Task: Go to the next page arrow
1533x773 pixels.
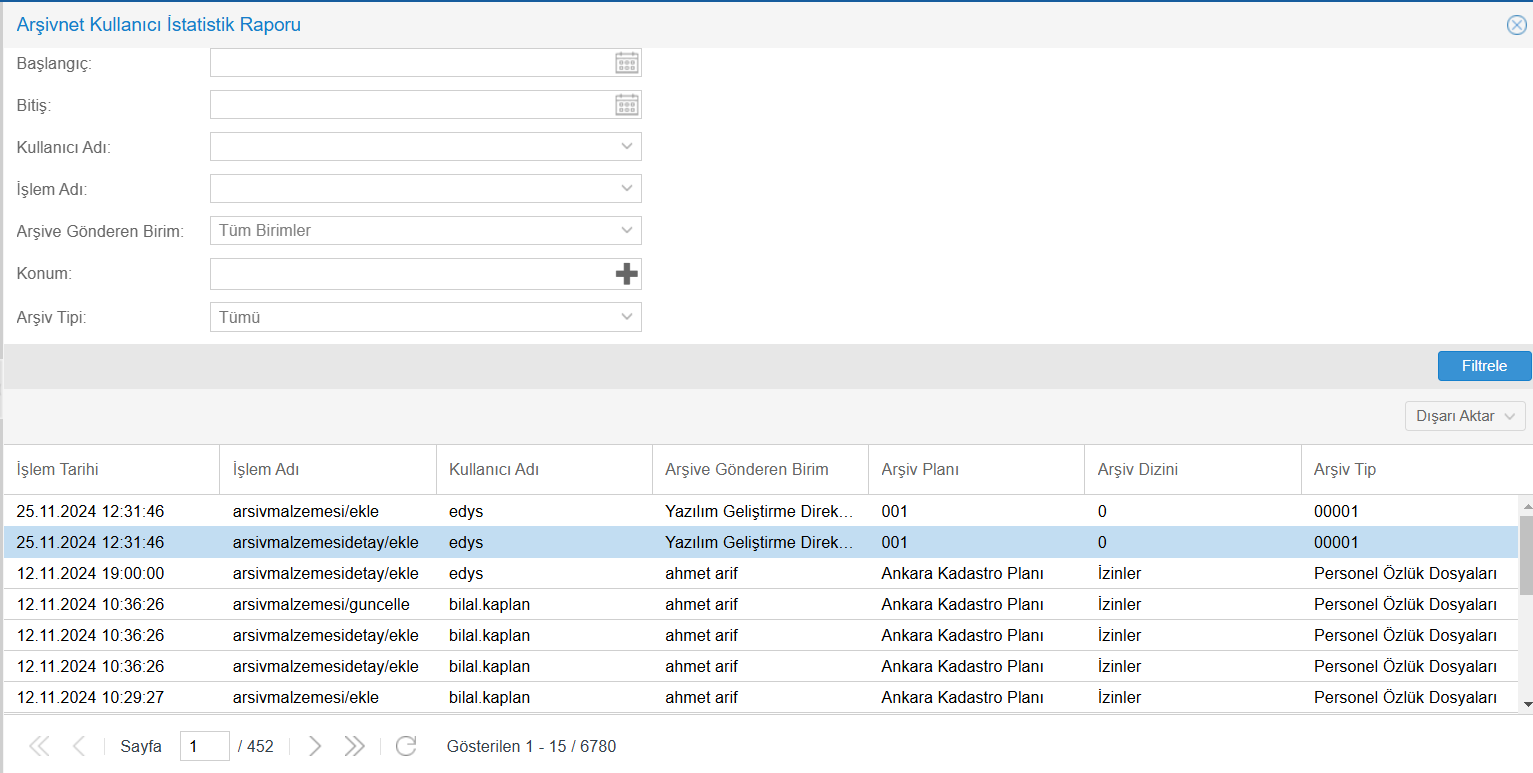Action: (x=315, y=746)
